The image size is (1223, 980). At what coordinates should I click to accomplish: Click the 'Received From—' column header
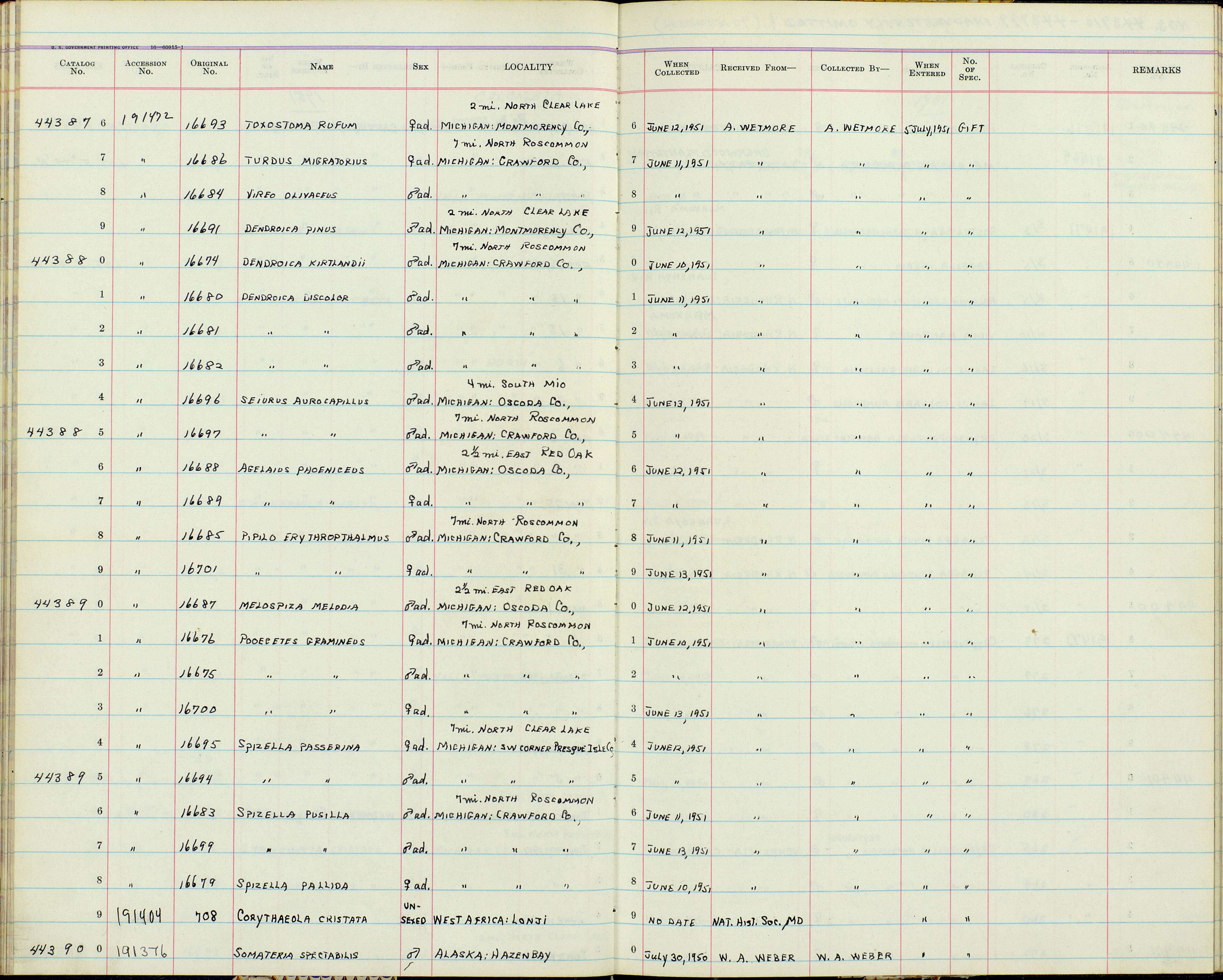[758, 68]
